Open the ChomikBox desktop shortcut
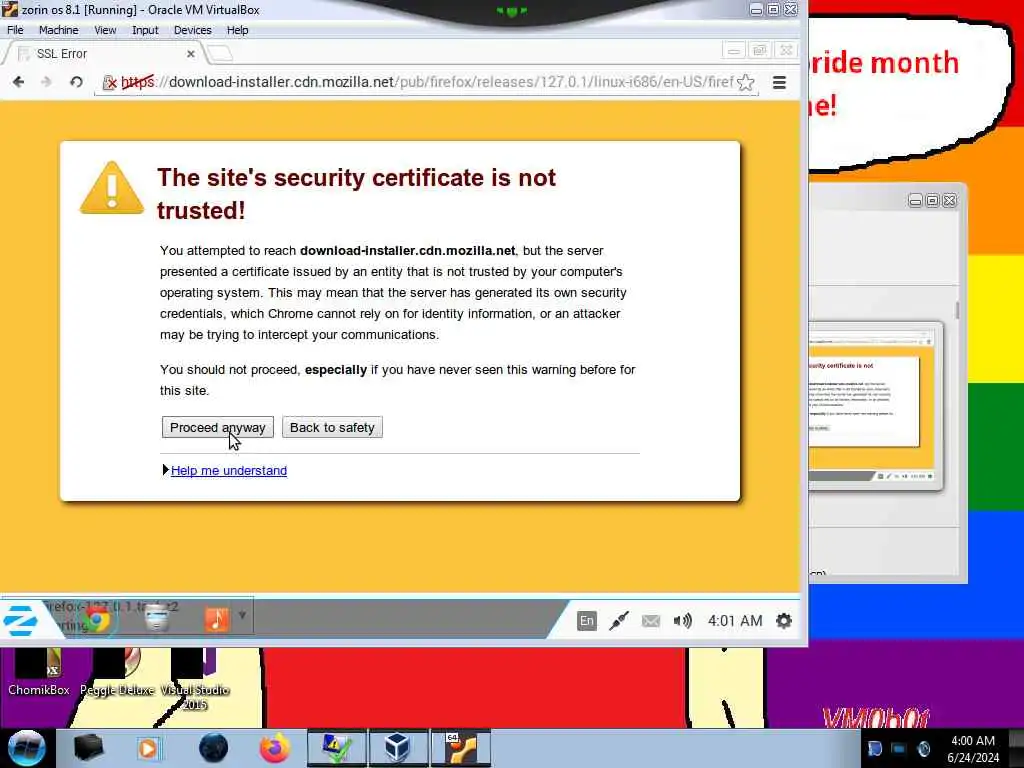Image resolution: width=1024 pixels, height=768 pixels. click(39, 672)
